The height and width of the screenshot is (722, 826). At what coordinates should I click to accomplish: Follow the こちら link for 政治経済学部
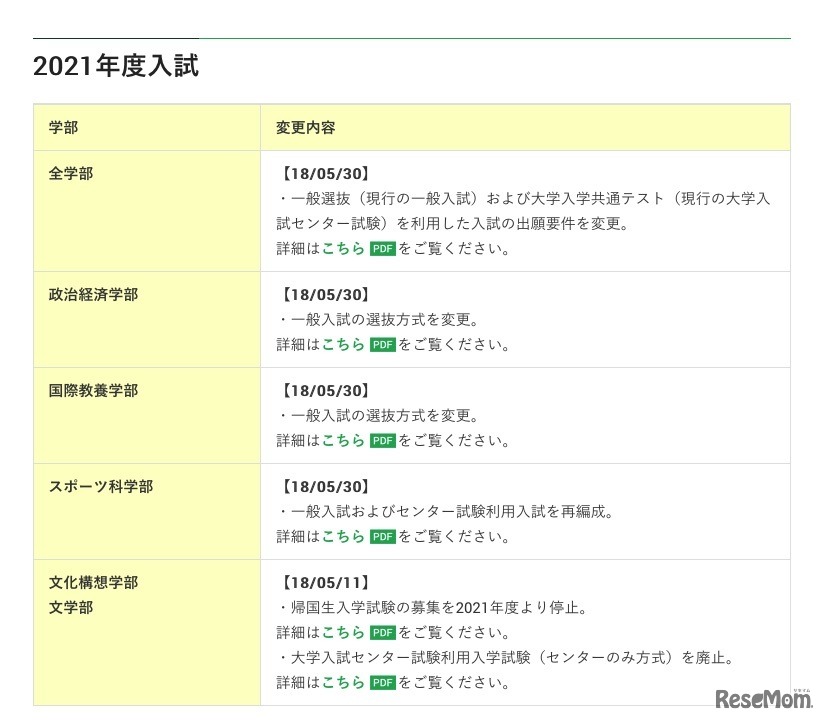pyautogui.click(x=344, y=344)
